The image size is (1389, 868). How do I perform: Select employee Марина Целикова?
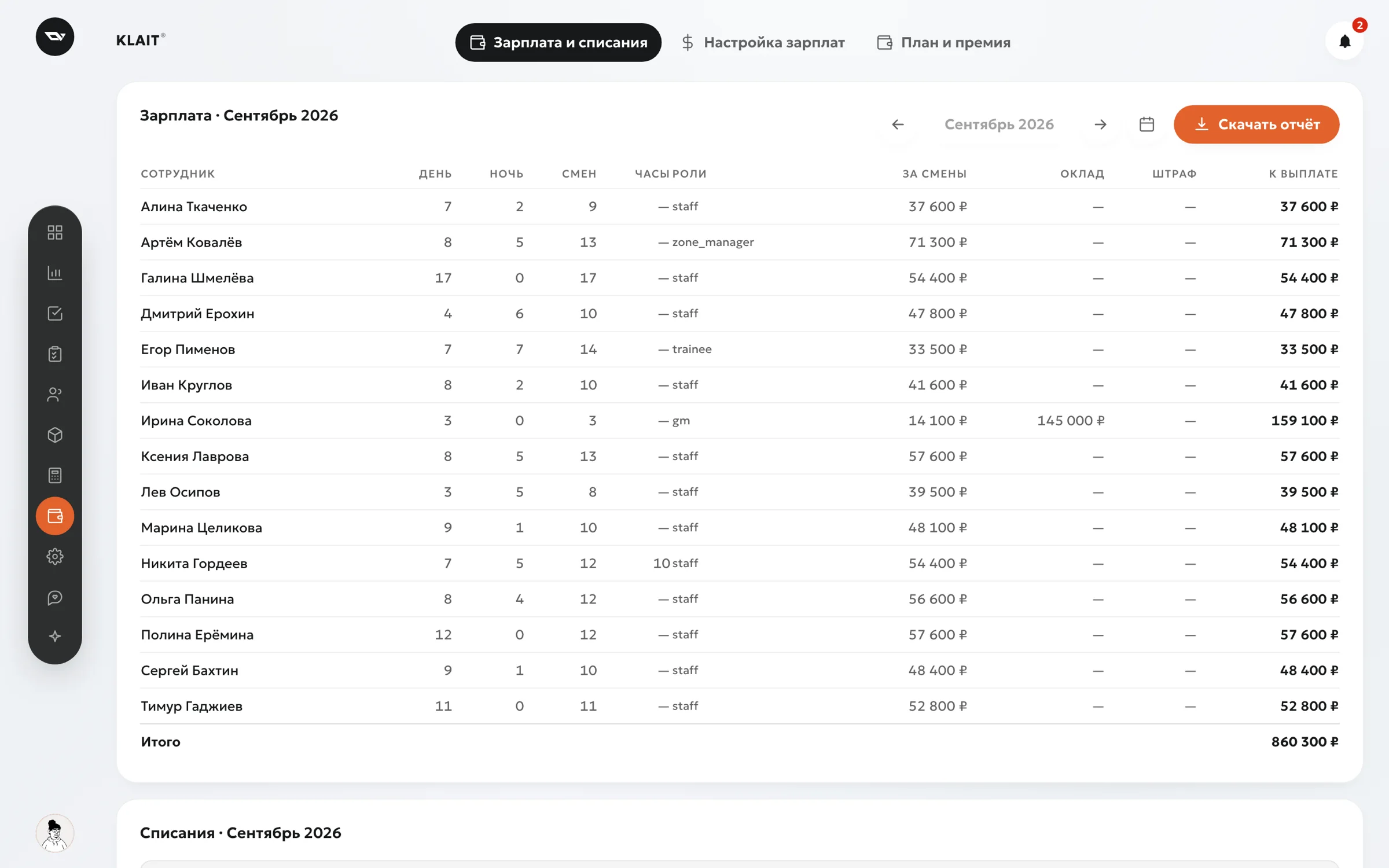tap(201, 528)
